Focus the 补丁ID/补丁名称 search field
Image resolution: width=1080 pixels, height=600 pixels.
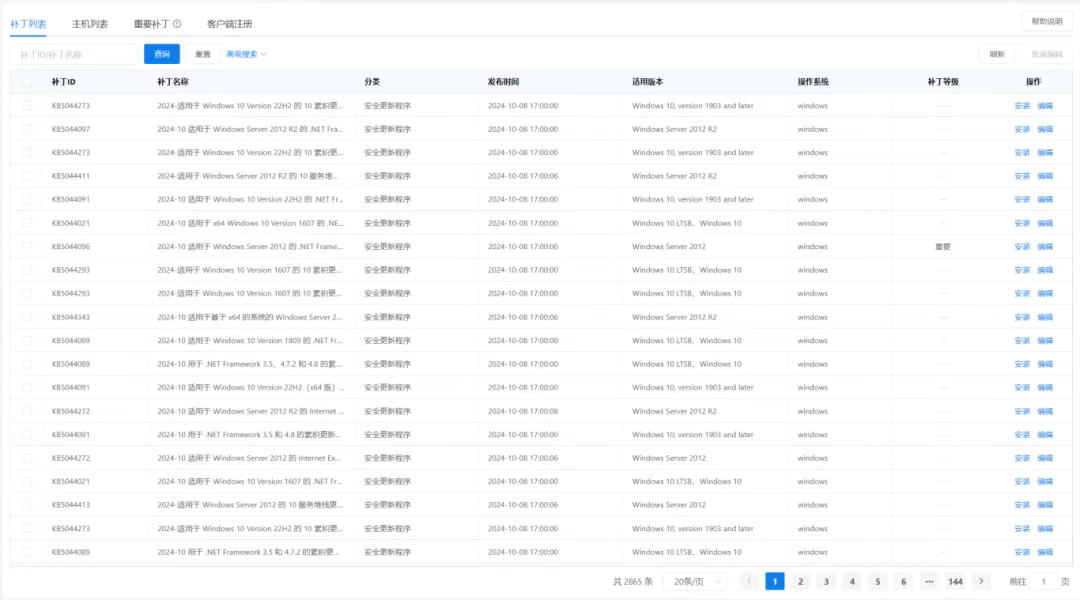point(74,54)
